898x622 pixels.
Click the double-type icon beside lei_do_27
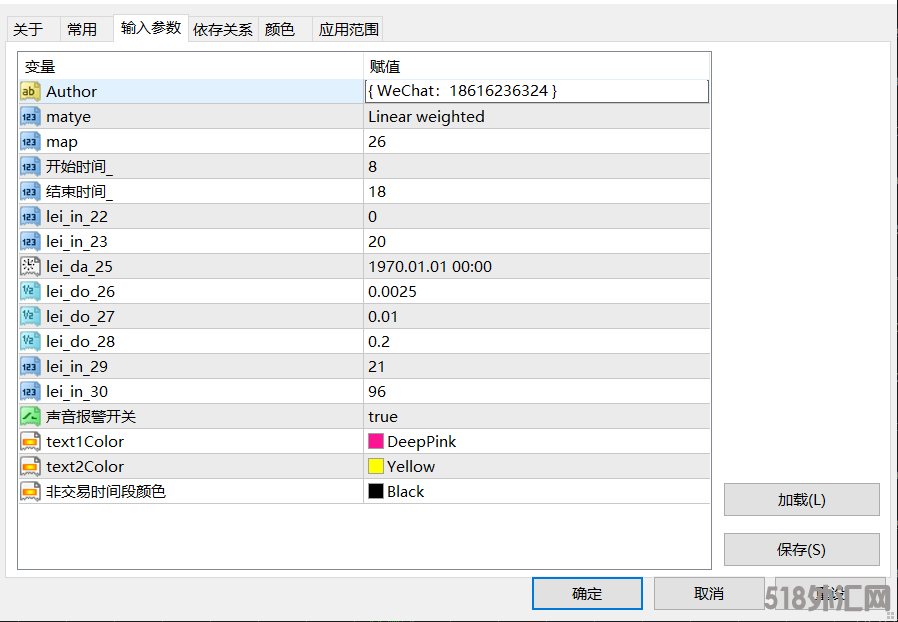pos(30,317)
